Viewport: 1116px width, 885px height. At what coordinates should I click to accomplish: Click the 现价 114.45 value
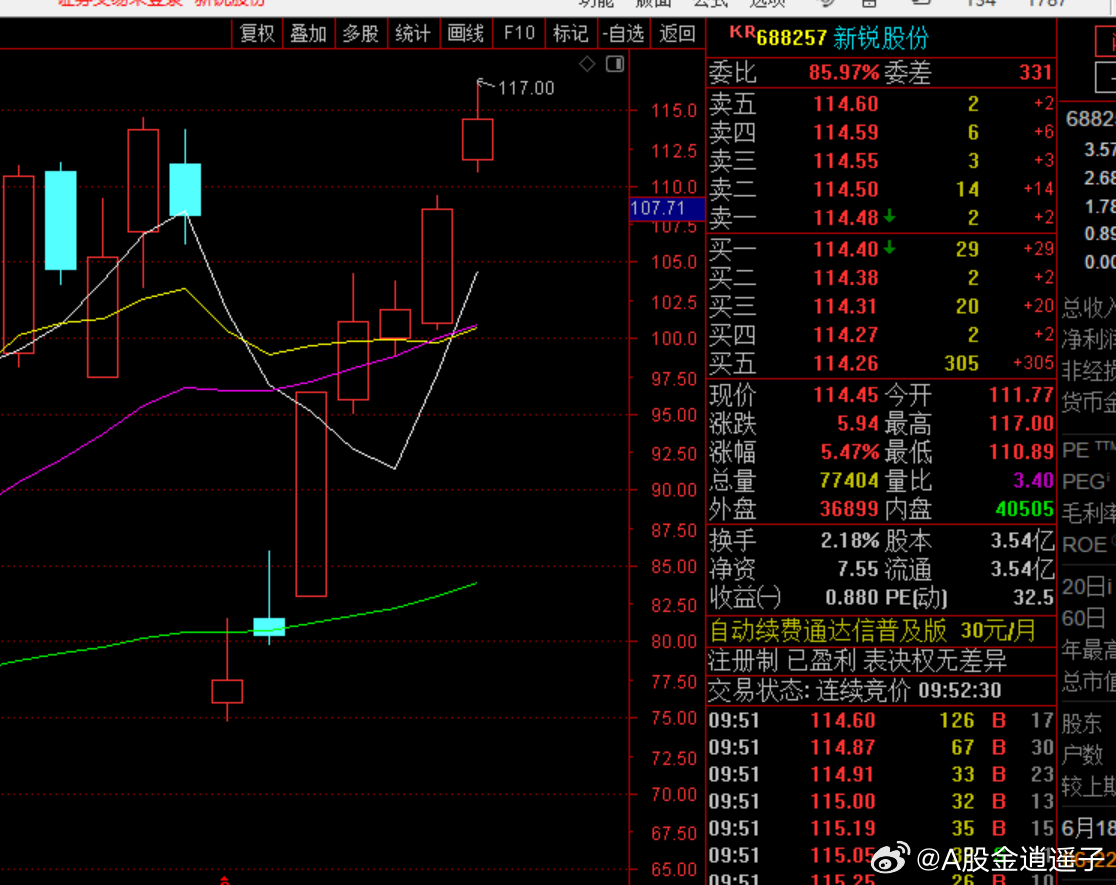pyautogui.click(x=846, y=395)
